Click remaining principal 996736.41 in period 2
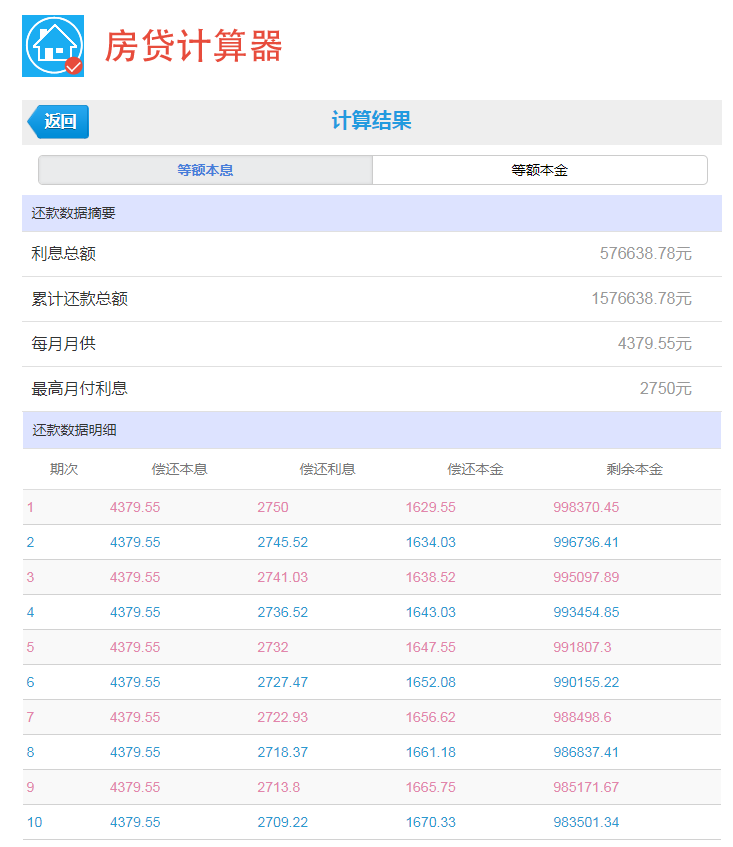Screen dimensions: 733x847 tap(586, 542)
